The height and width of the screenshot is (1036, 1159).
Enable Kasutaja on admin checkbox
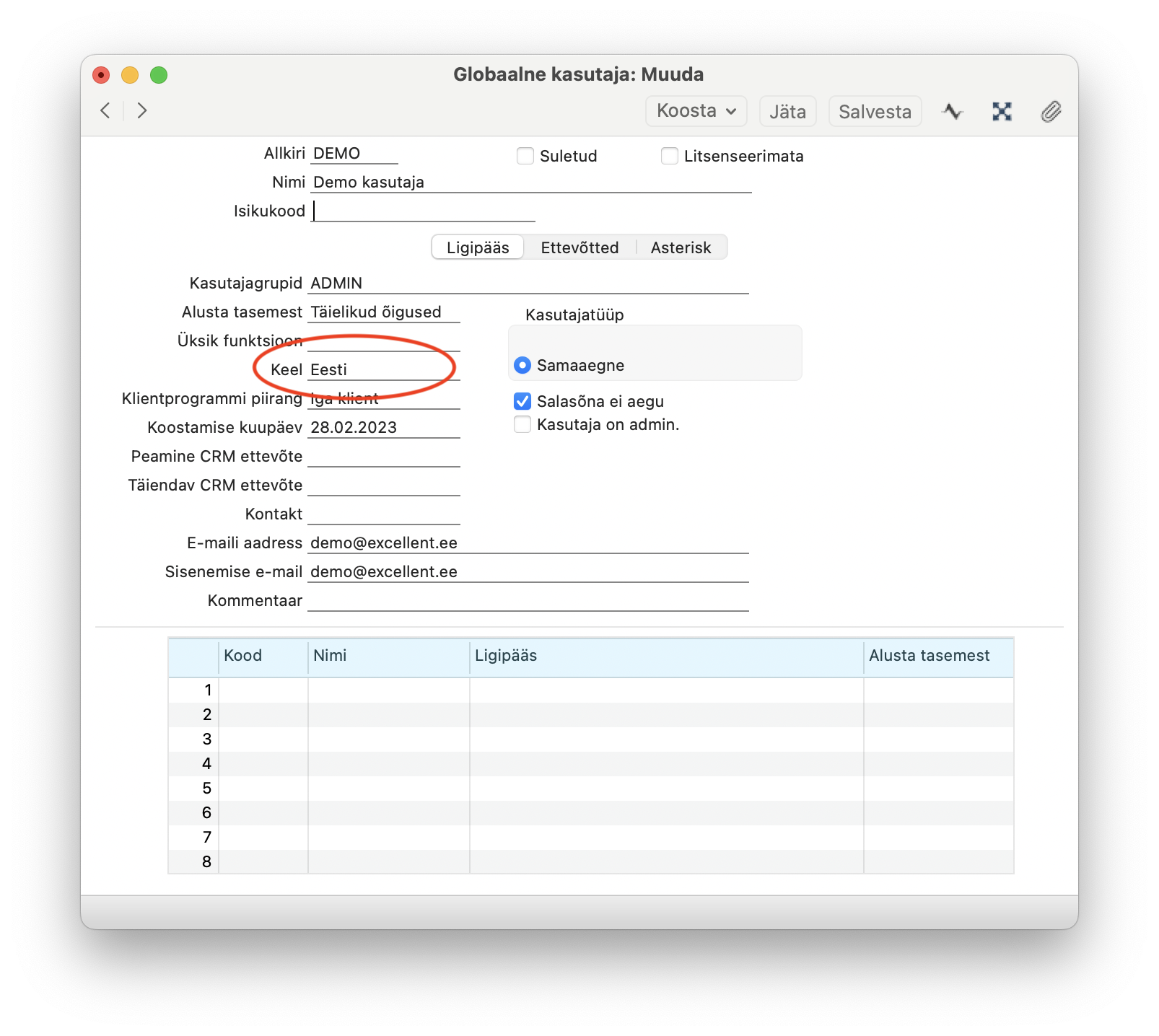pos(522,424)
